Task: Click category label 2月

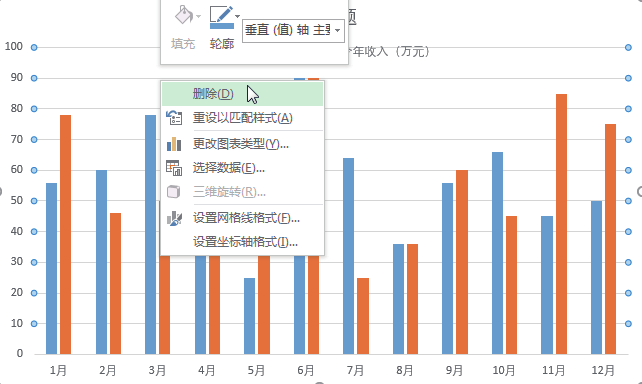Action: click(108, 370)
